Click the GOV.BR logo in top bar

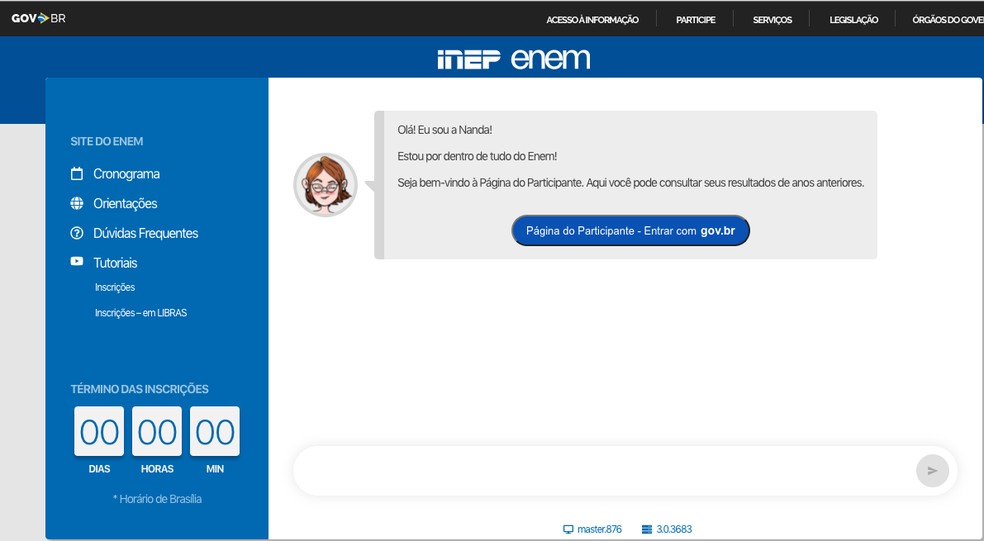point(38,18)
